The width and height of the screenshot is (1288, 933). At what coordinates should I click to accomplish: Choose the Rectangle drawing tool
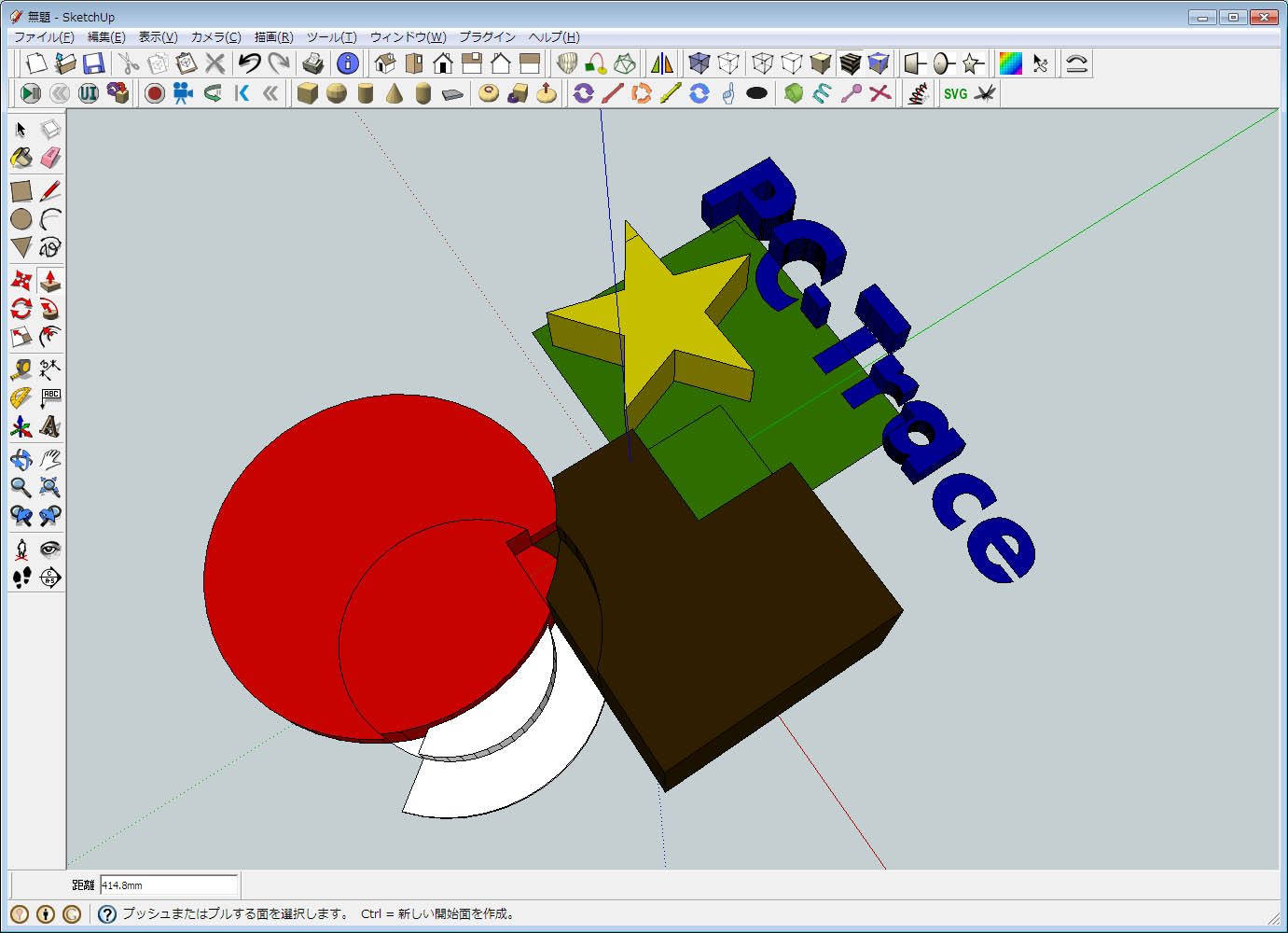coord(21,191)
